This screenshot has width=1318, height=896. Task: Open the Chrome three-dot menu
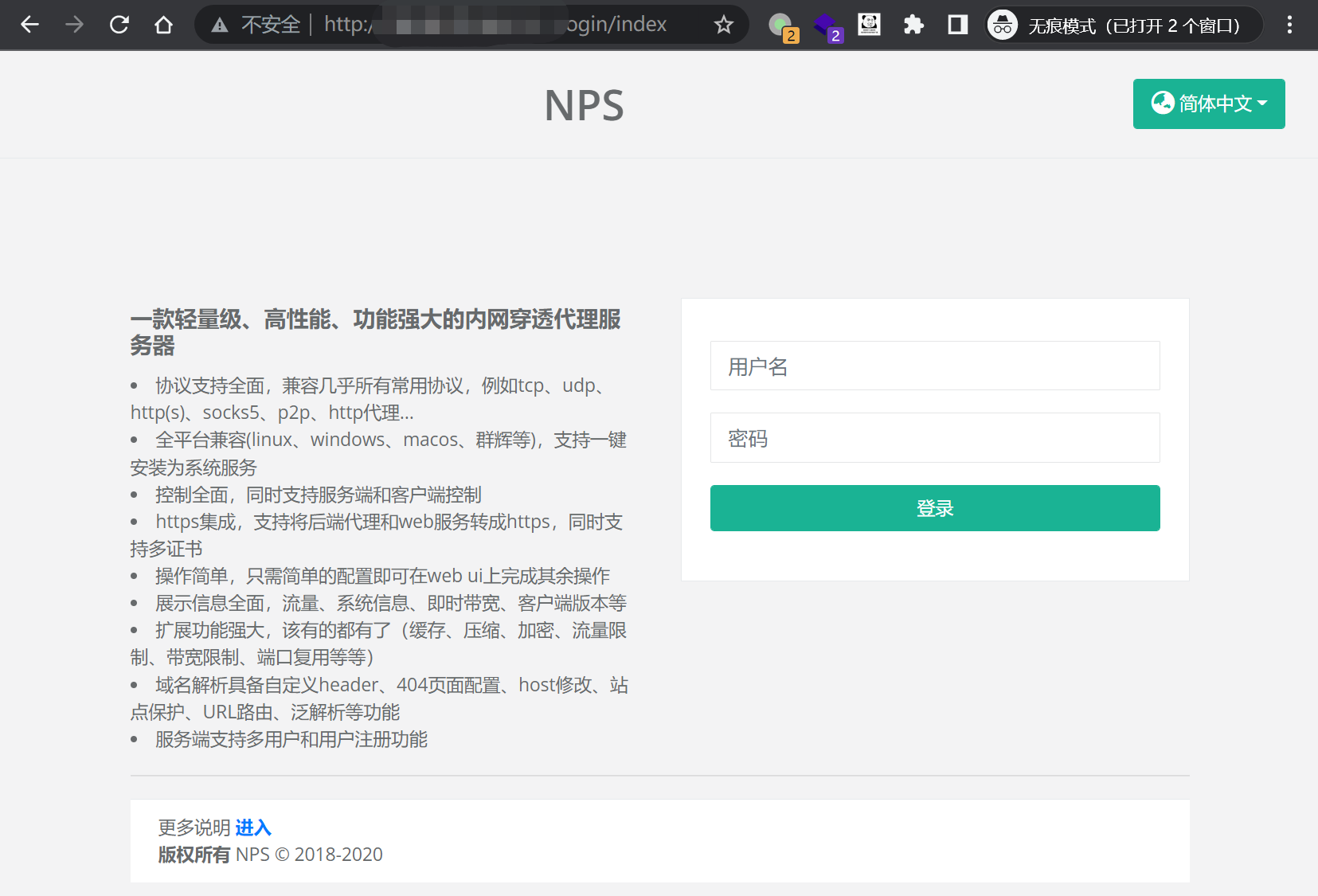pyautogui.click(x=1289, y=25)
